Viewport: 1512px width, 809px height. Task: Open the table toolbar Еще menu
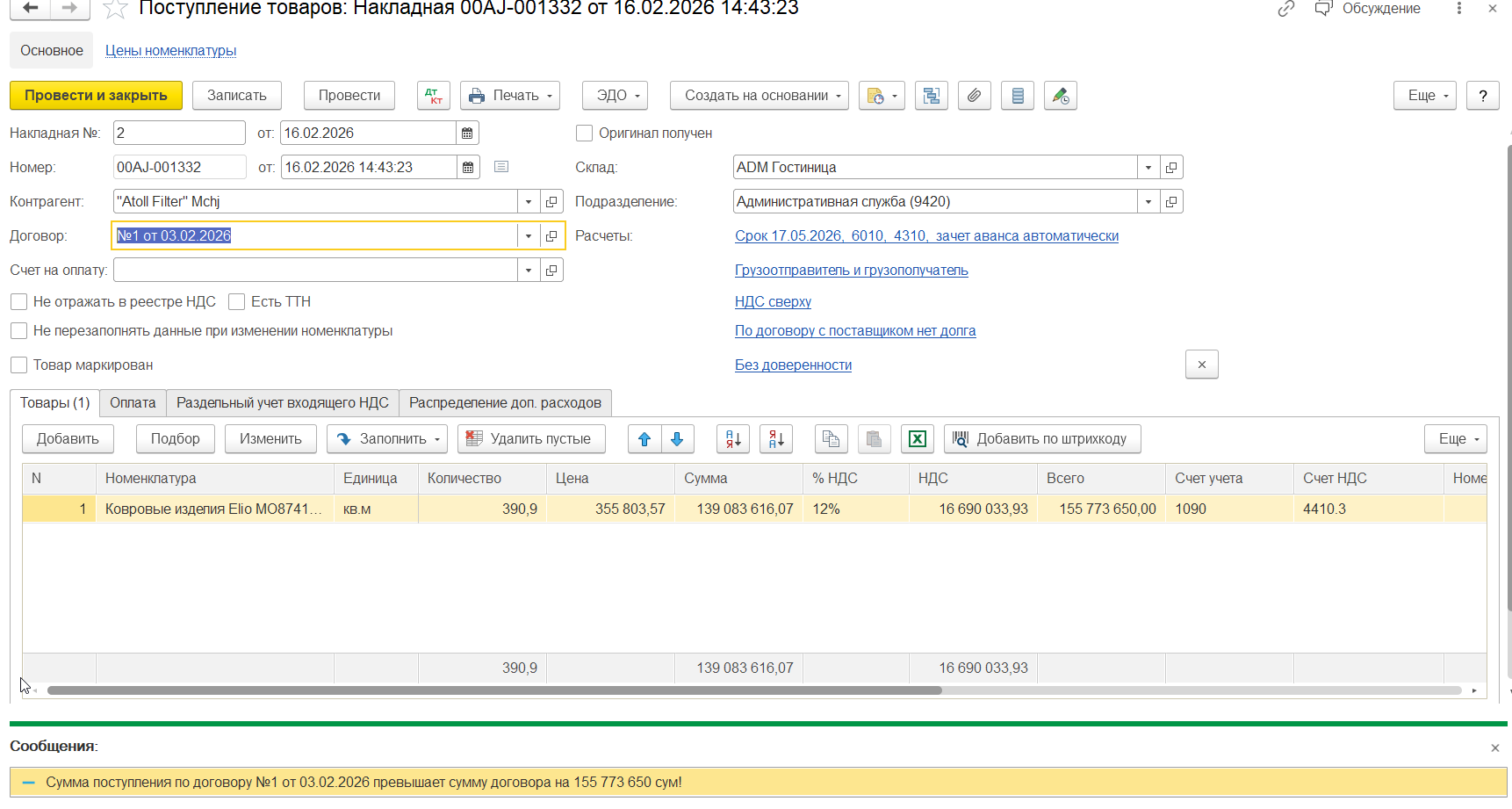1456,439
